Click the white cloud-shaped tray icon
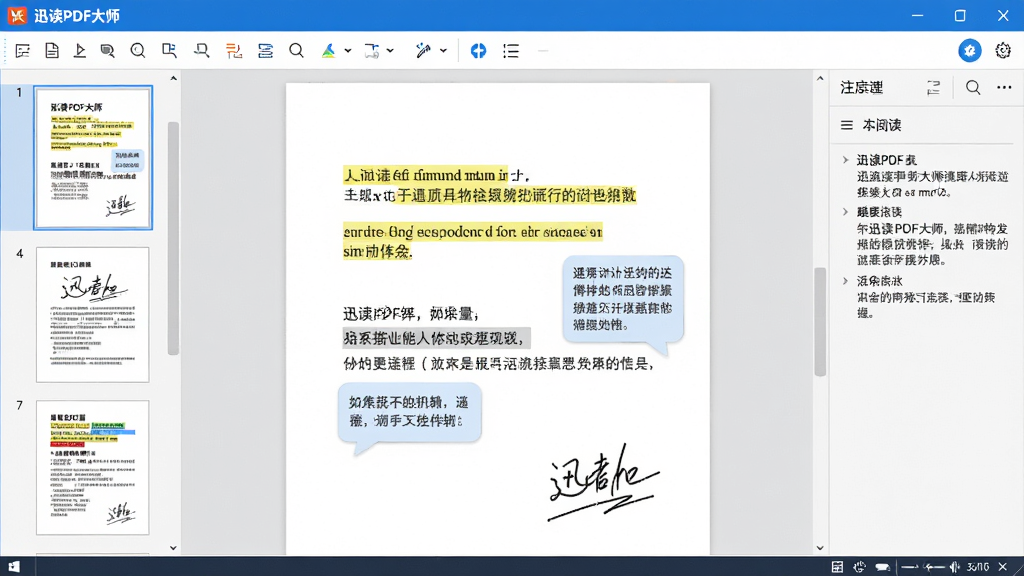Viewport: 1024px width, 576px height. (x=882, y=567)
